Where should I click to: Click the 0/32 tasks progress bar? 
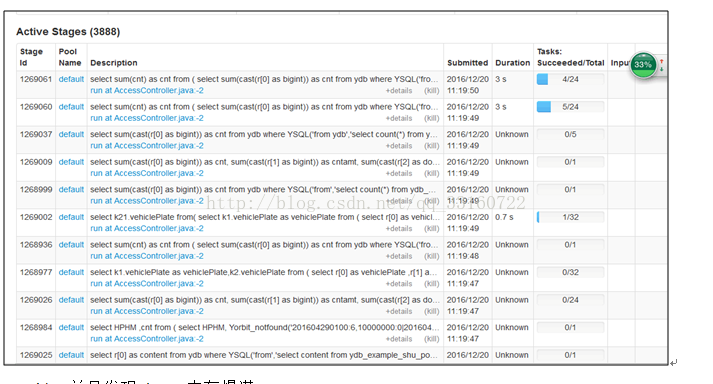coord(570,272)
